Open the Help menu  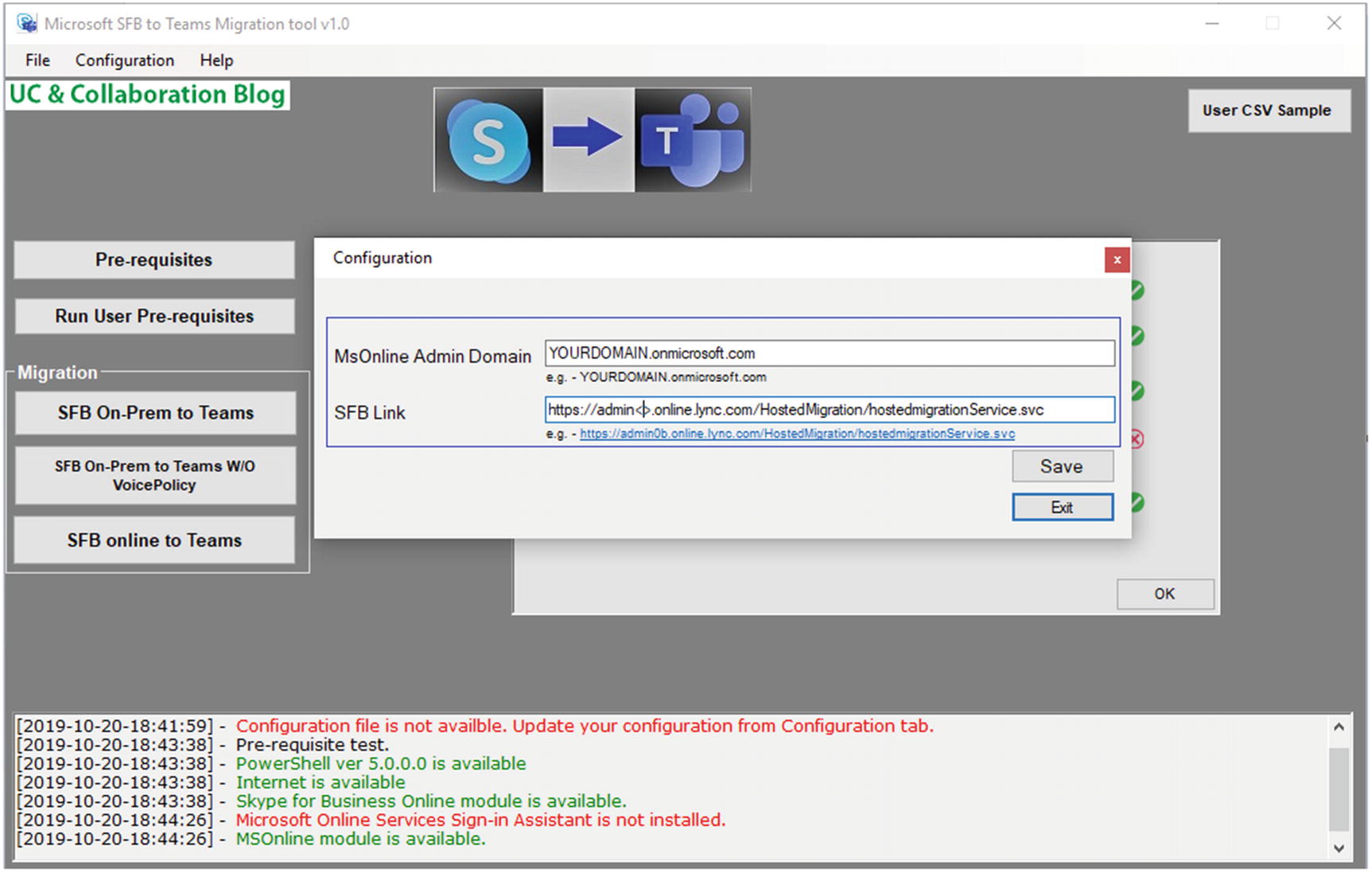216,60
